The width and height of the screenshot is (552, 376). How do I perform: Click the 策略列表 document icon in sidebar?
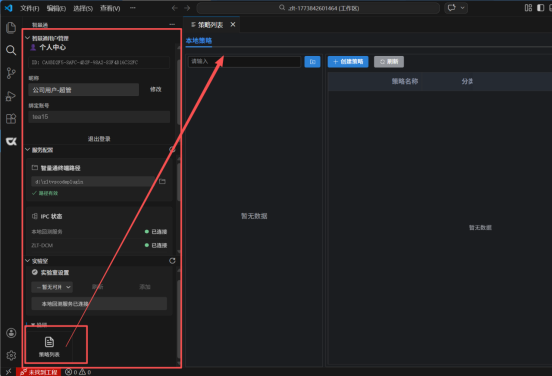(x=49, y=341)
